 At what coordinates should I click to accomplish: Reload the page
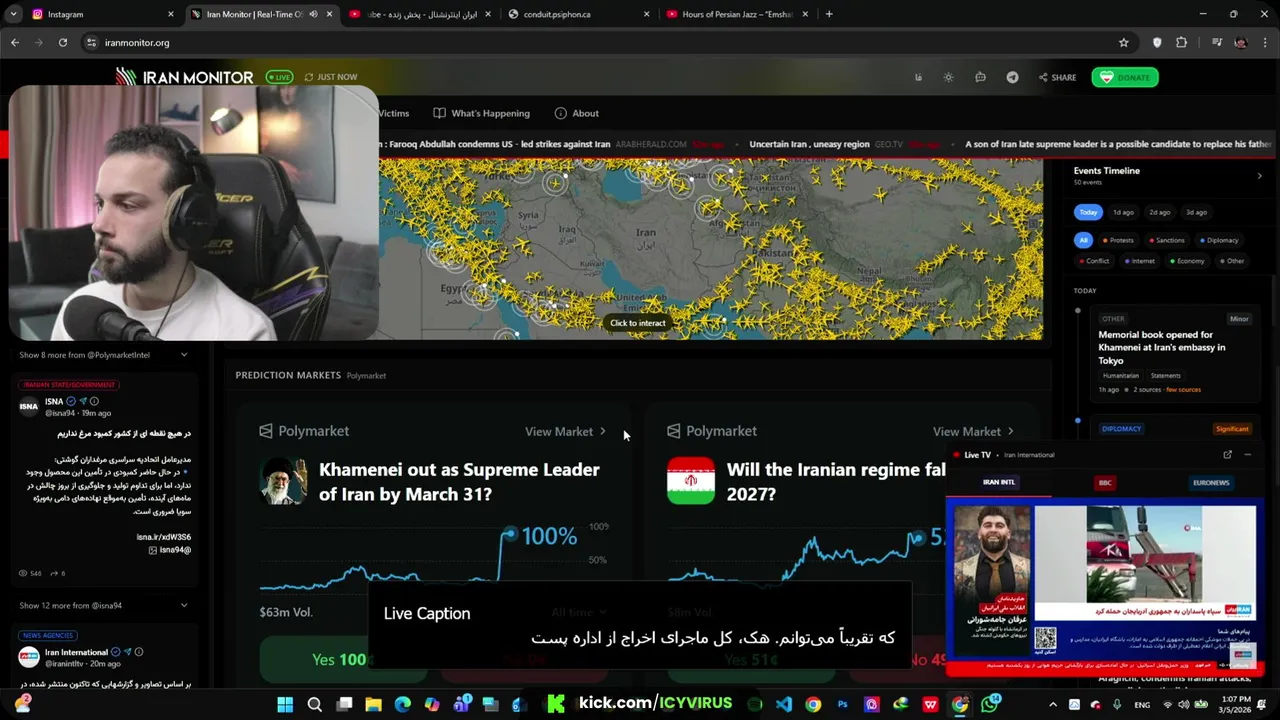click(x=63, y=42)
